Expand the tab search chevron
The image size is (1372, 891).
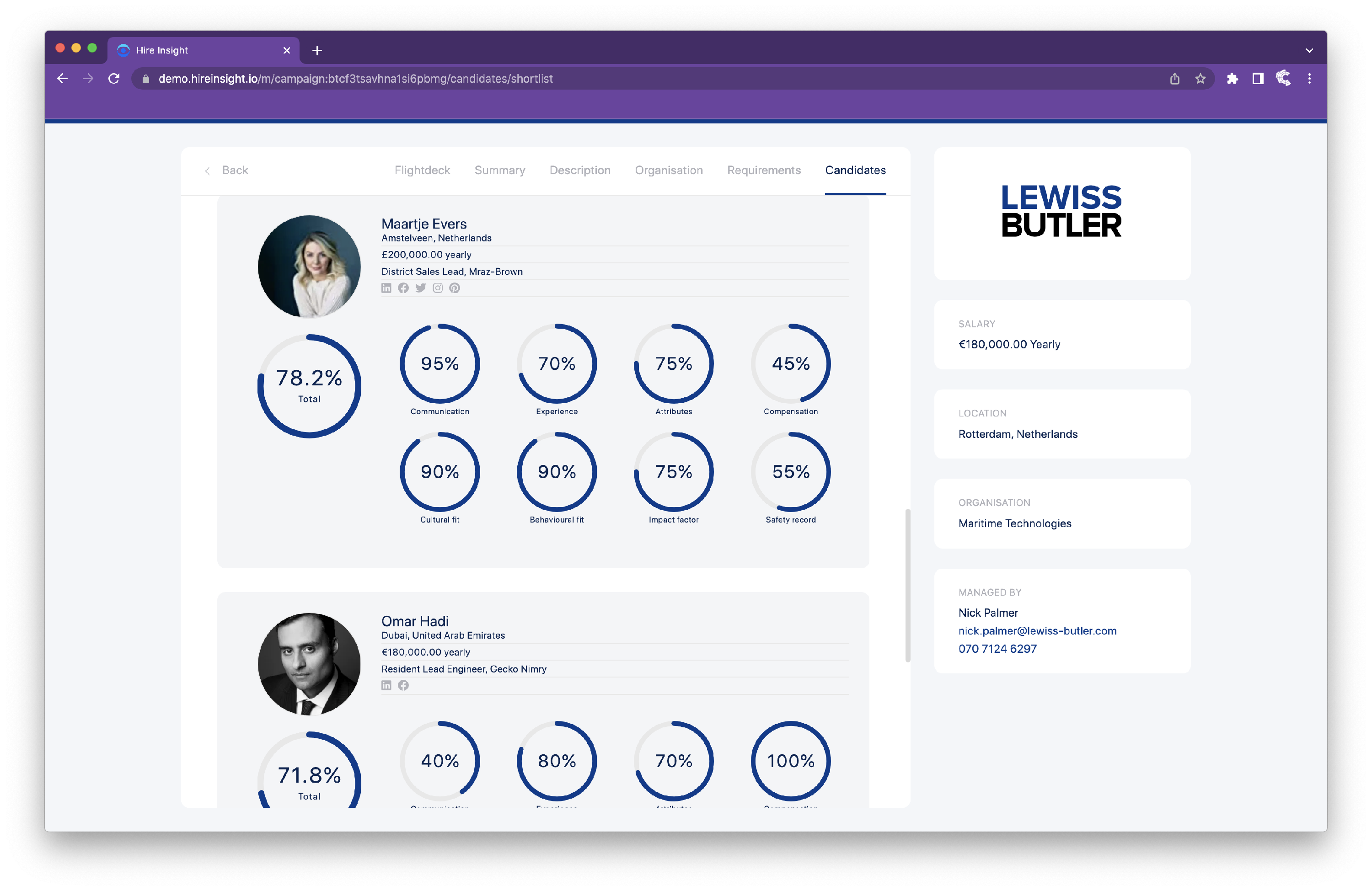tap(1309, 51)
